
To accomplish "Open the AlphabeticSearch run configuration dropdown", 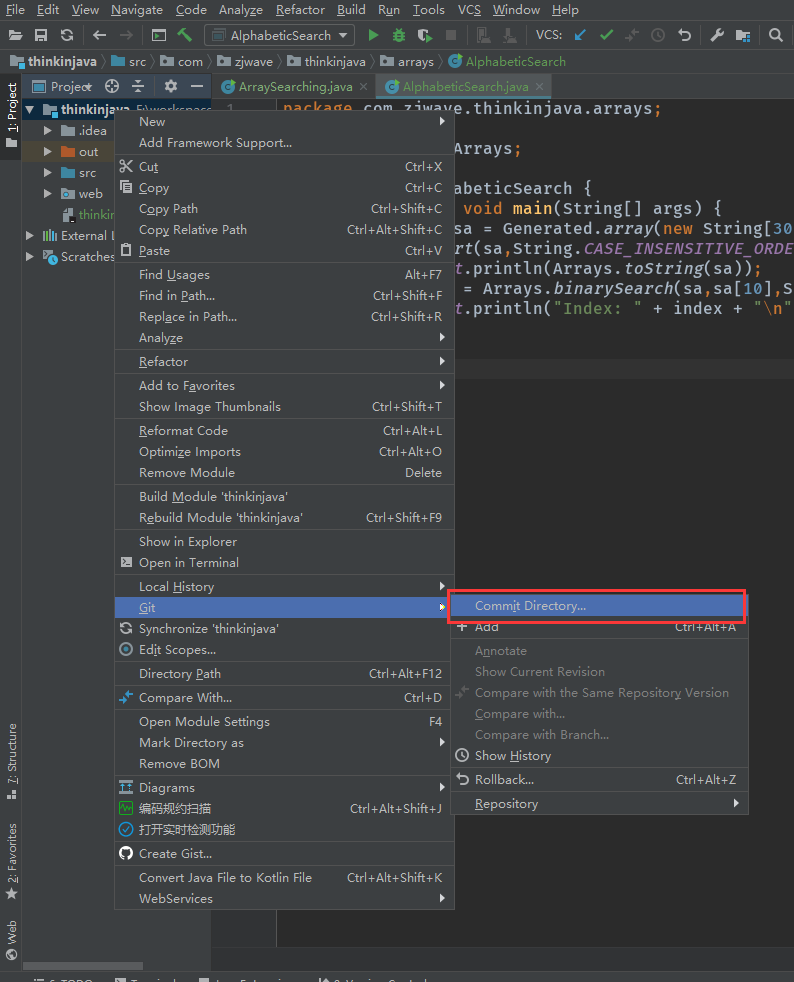I will point(279,35).
